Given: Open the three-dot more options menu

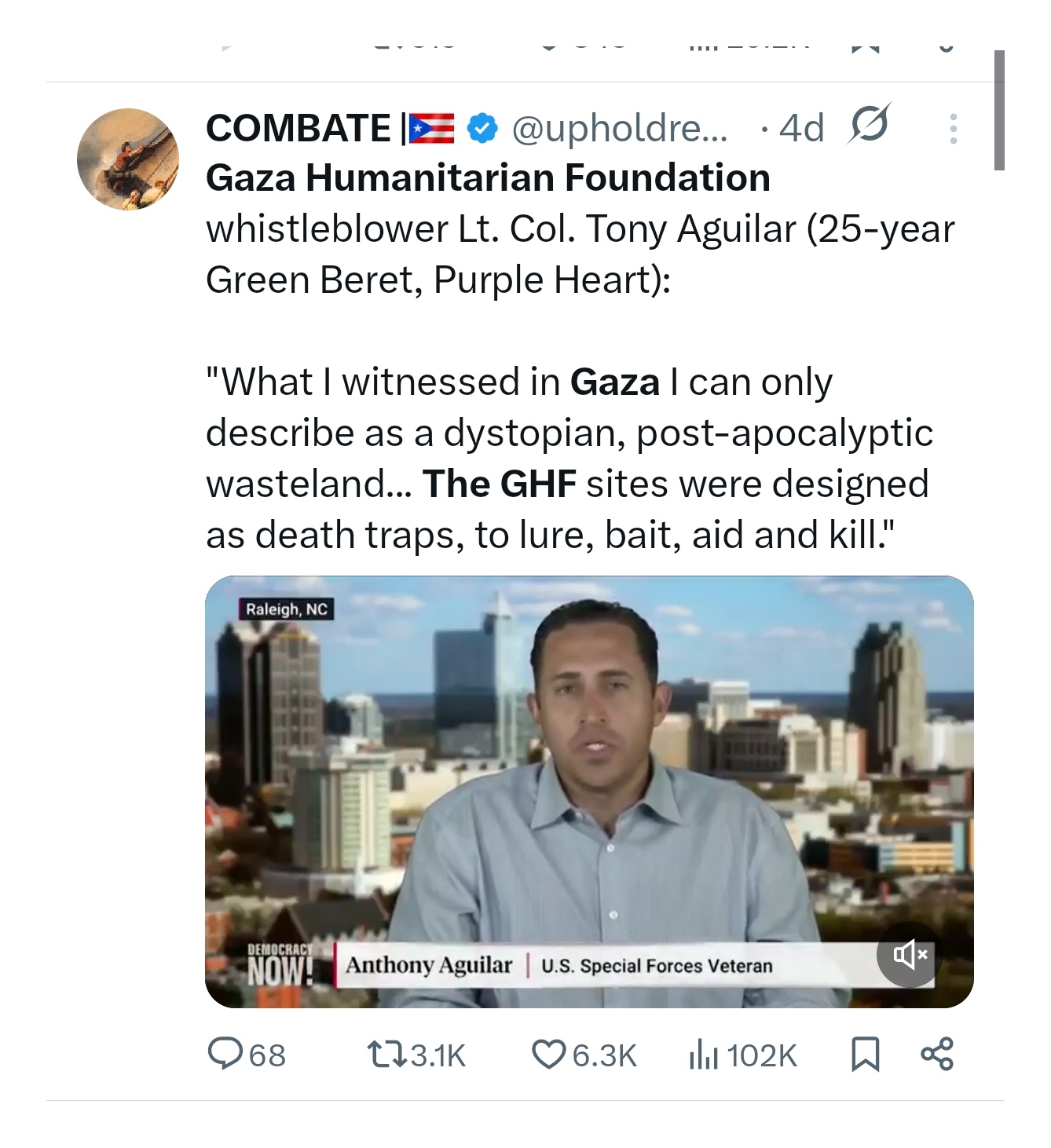Looking at the screenshot, I should 953,129.
